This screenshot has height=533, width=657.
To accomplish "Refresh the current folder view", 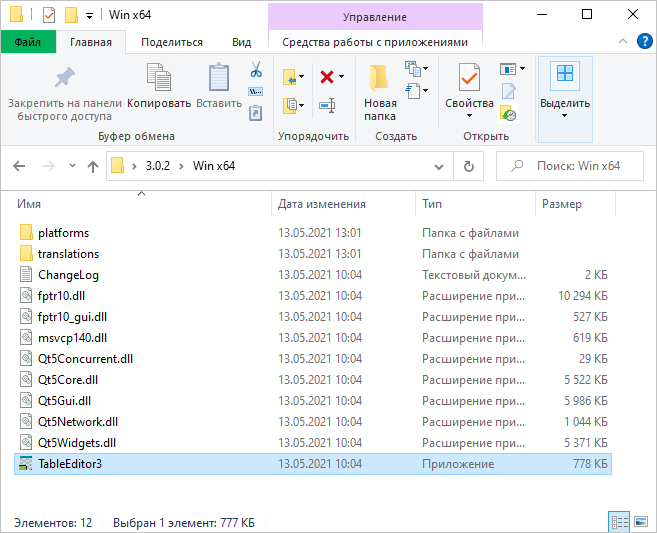I will click(467, 166).
